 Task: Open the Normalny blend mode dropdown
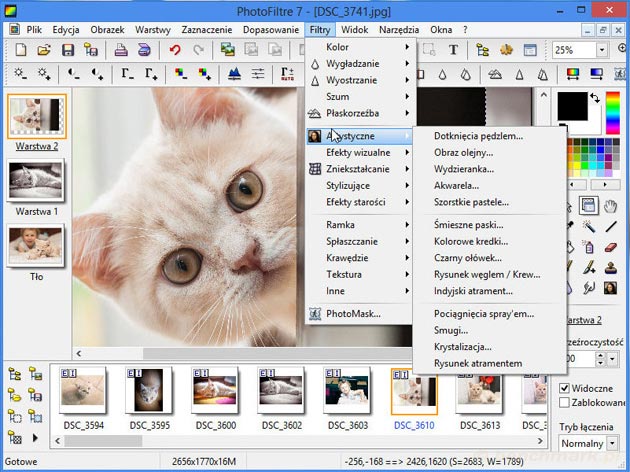point(613,442)
